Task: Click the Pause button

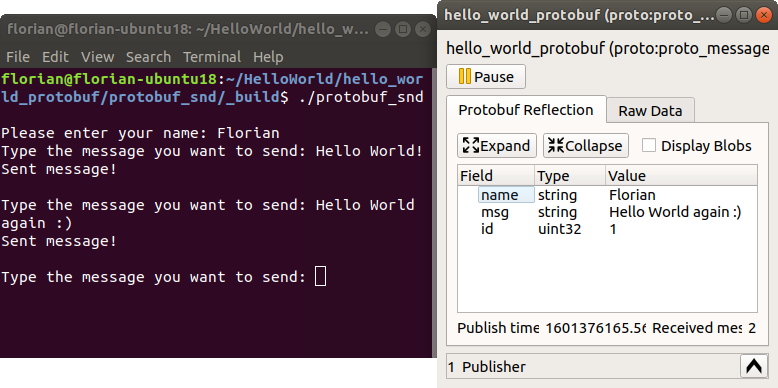Action: (x=486, y=77)
